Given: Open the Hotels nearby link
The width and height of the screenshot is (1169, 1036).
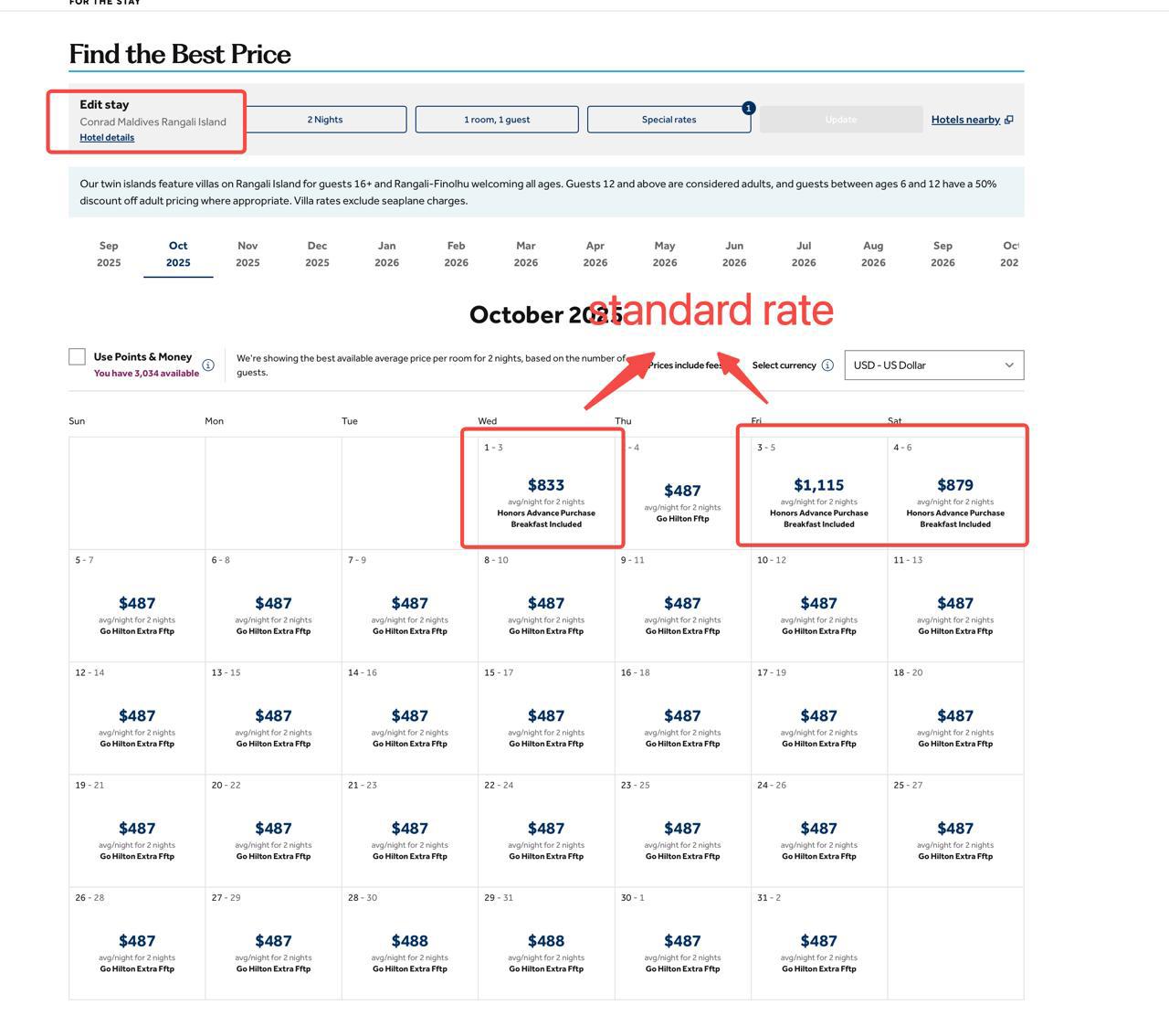Looking at the screenshot, I should (965, 120).
